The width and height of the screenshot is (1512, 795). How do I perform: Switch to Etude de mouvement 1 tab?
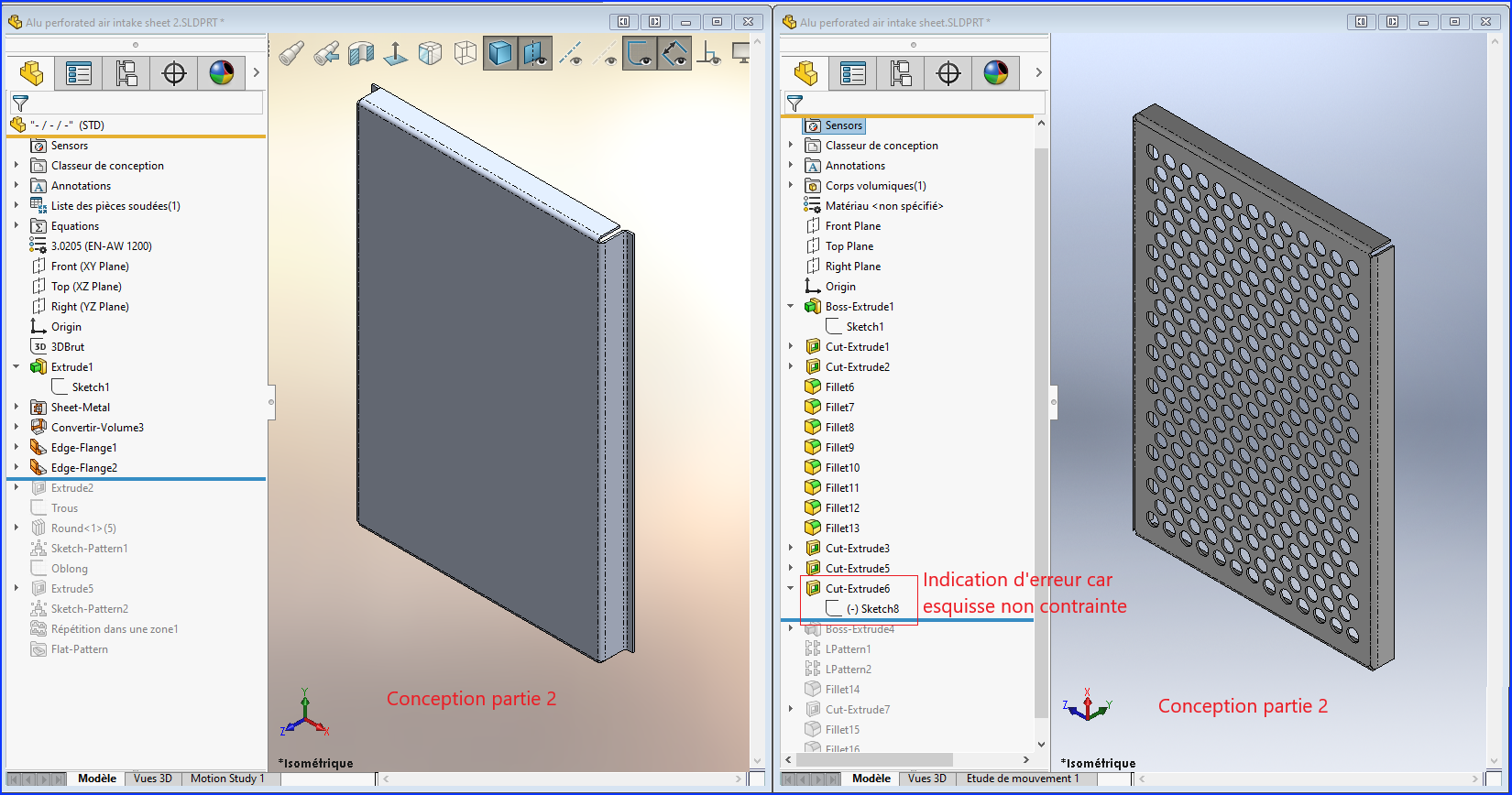point(1023,779)
